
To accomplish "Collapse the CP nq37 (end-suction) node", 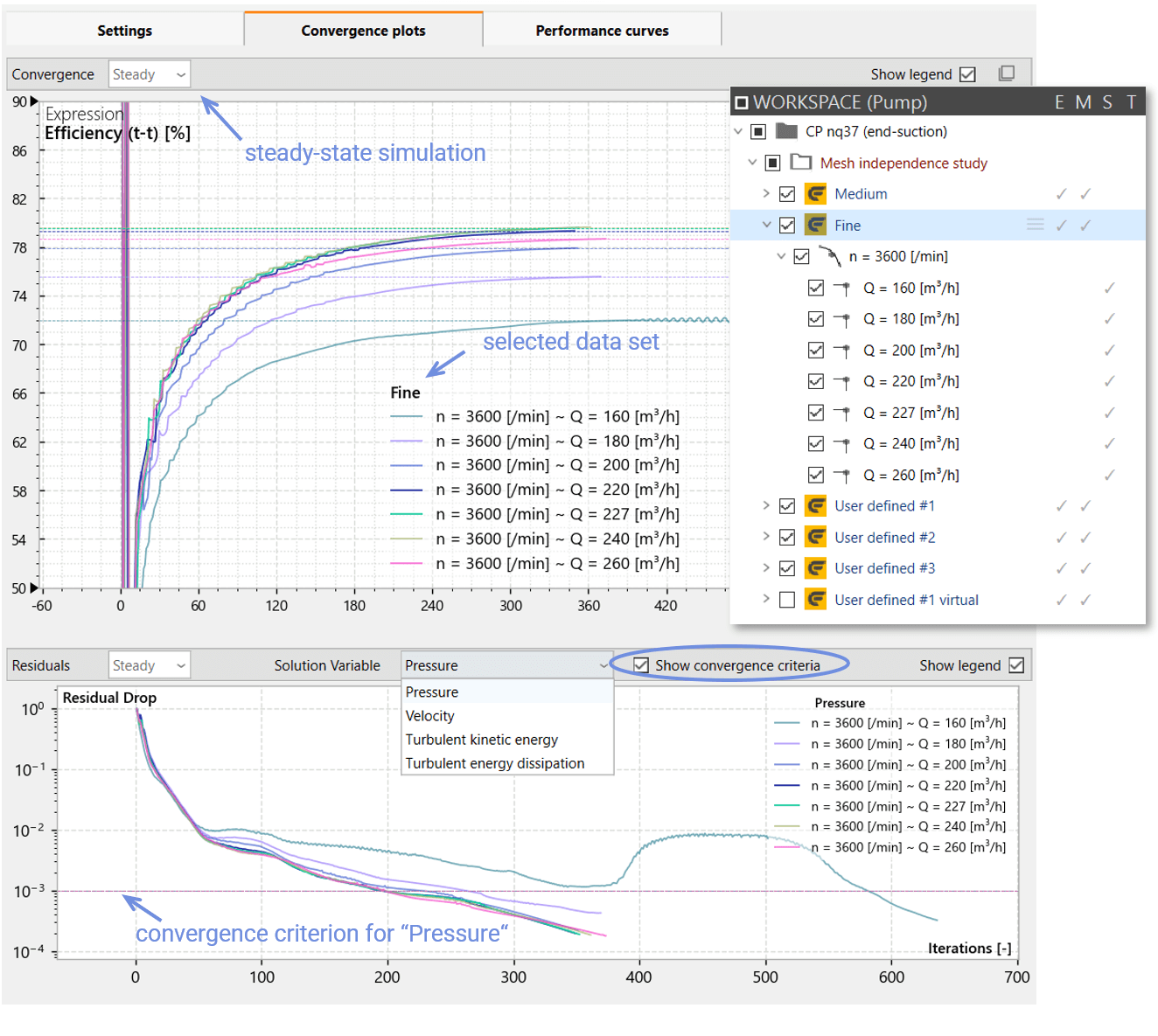I will [738, 132].
